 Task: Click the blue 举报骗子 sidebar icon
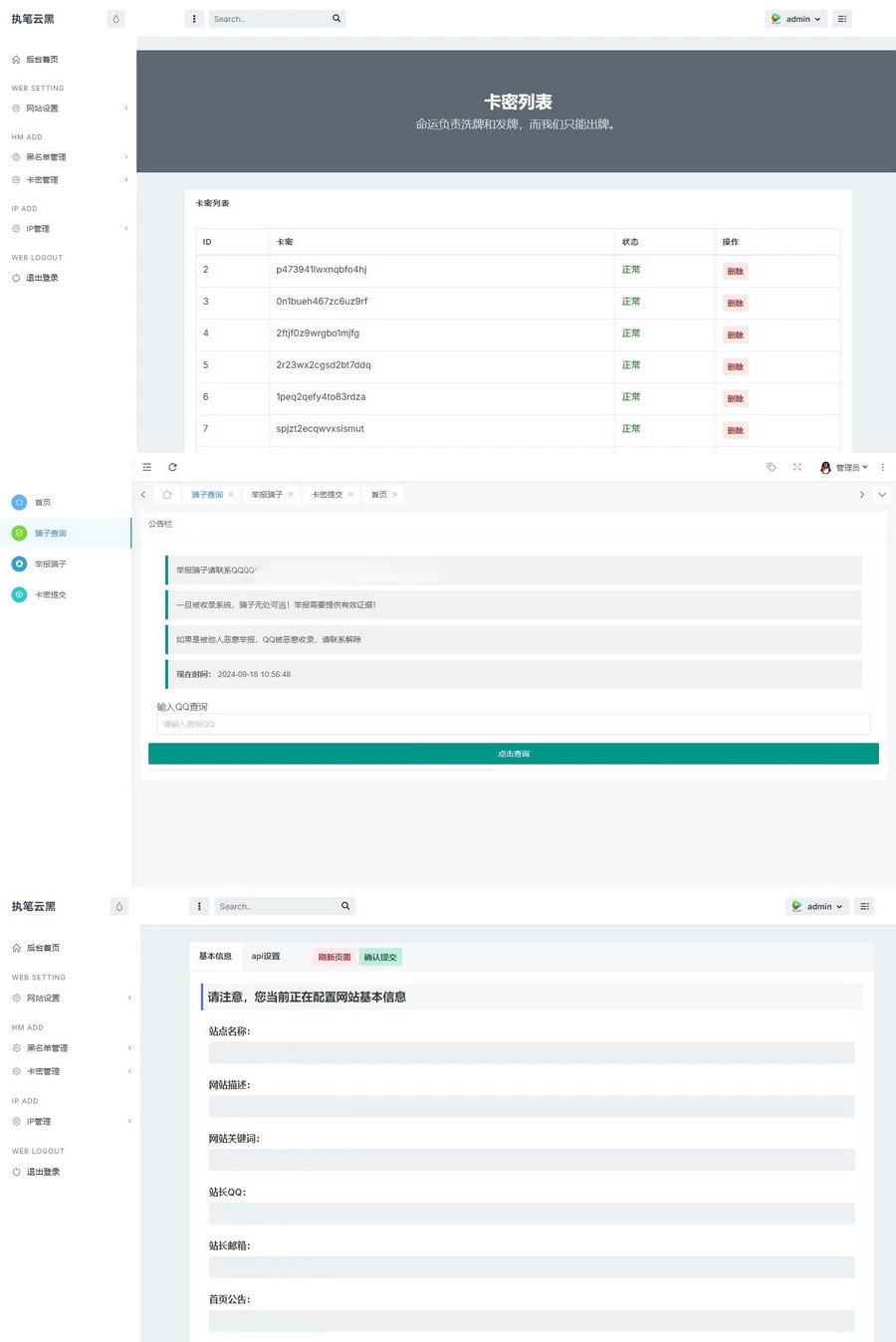18,563
